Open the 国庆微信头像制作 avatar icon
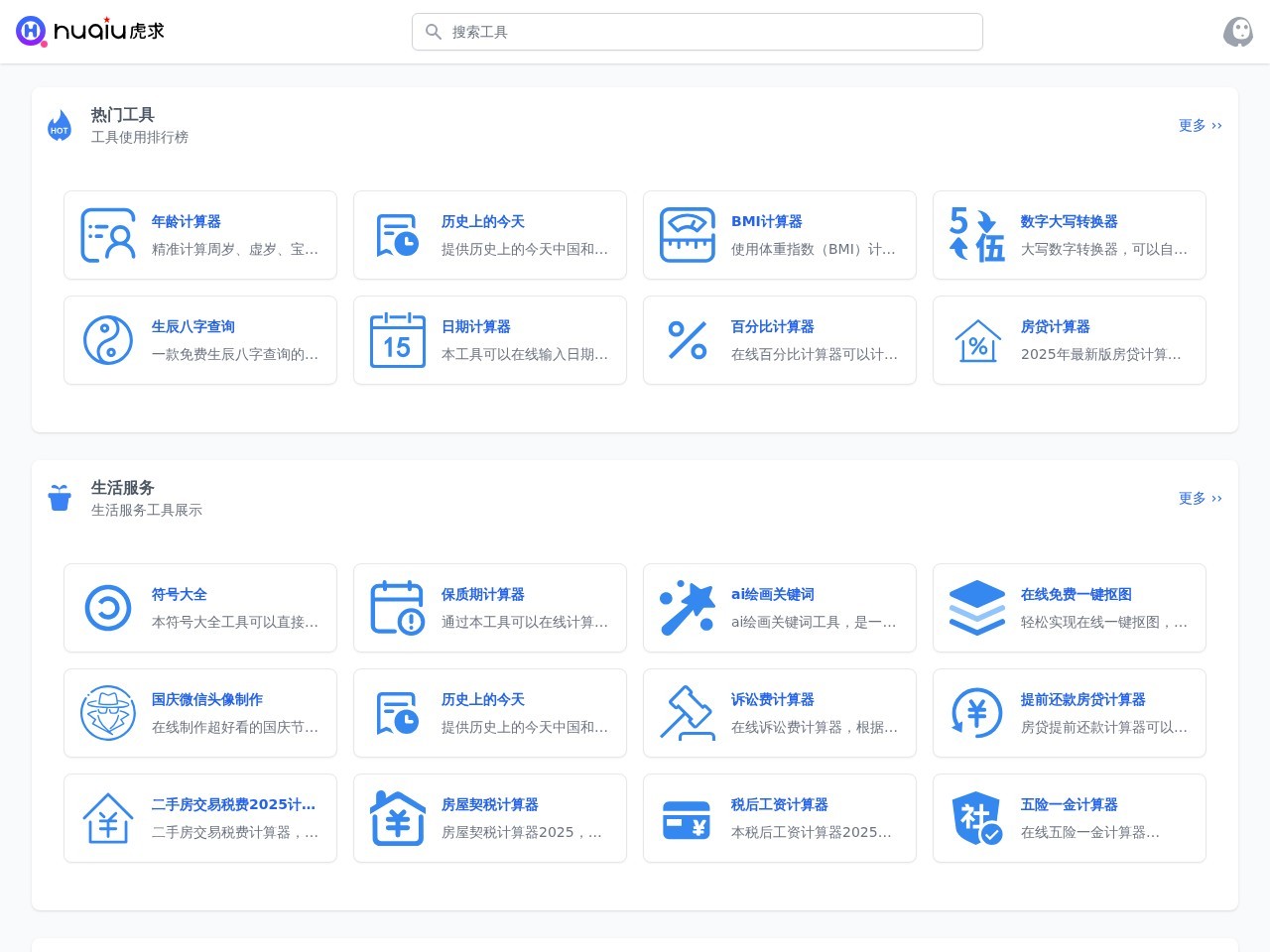Image resolution: width=1270 pixels, height=952 pixels. pyautogui.click(x=108, y=713)
